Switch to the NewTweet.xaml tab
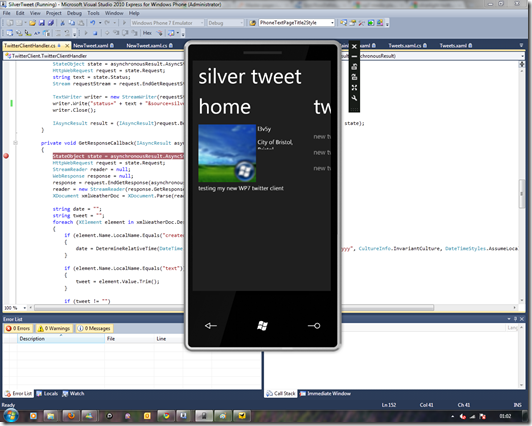This screenshot has width=532, height=426. coord(93,45)
